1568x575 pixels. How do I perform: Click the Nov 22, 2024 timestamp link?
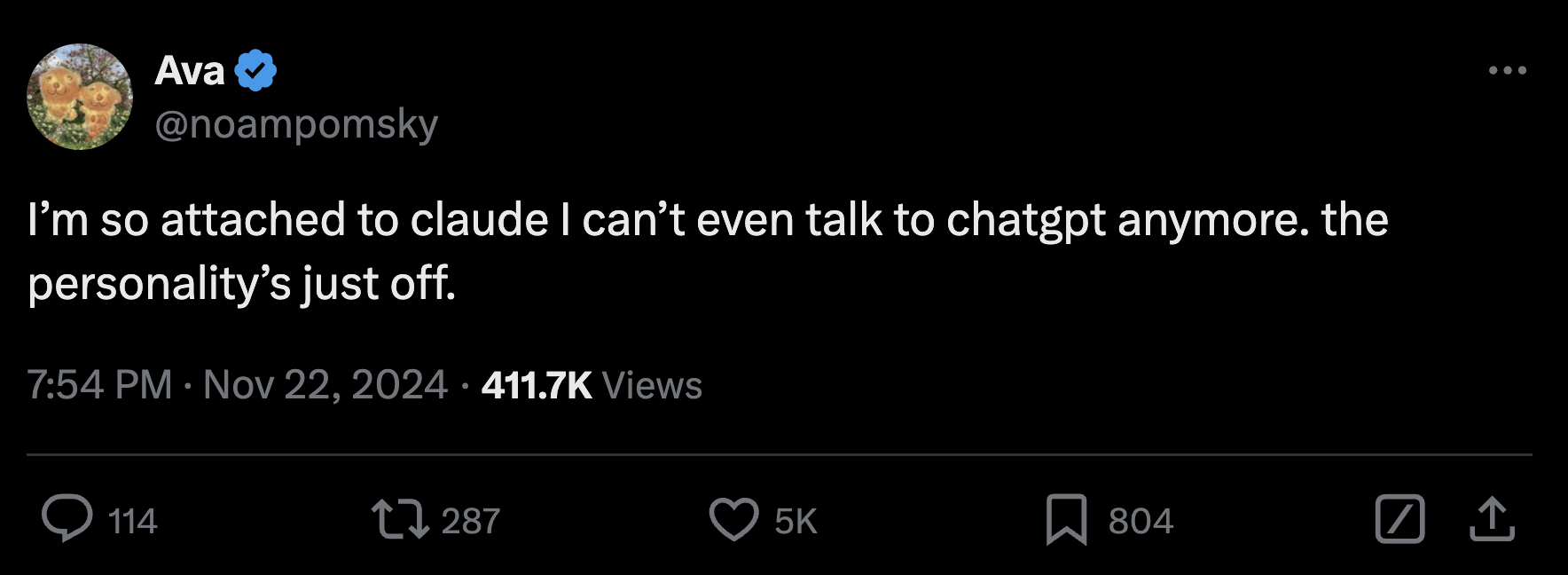pyautogui.click(x=319, y=385)
